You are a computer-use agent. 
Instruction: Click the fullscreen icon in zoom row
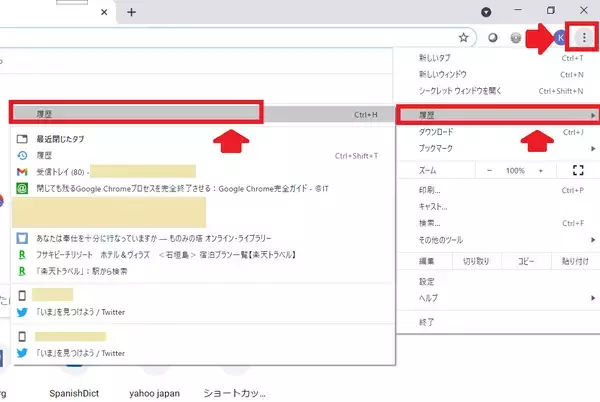pyautogui.click(x=576, y=171)
